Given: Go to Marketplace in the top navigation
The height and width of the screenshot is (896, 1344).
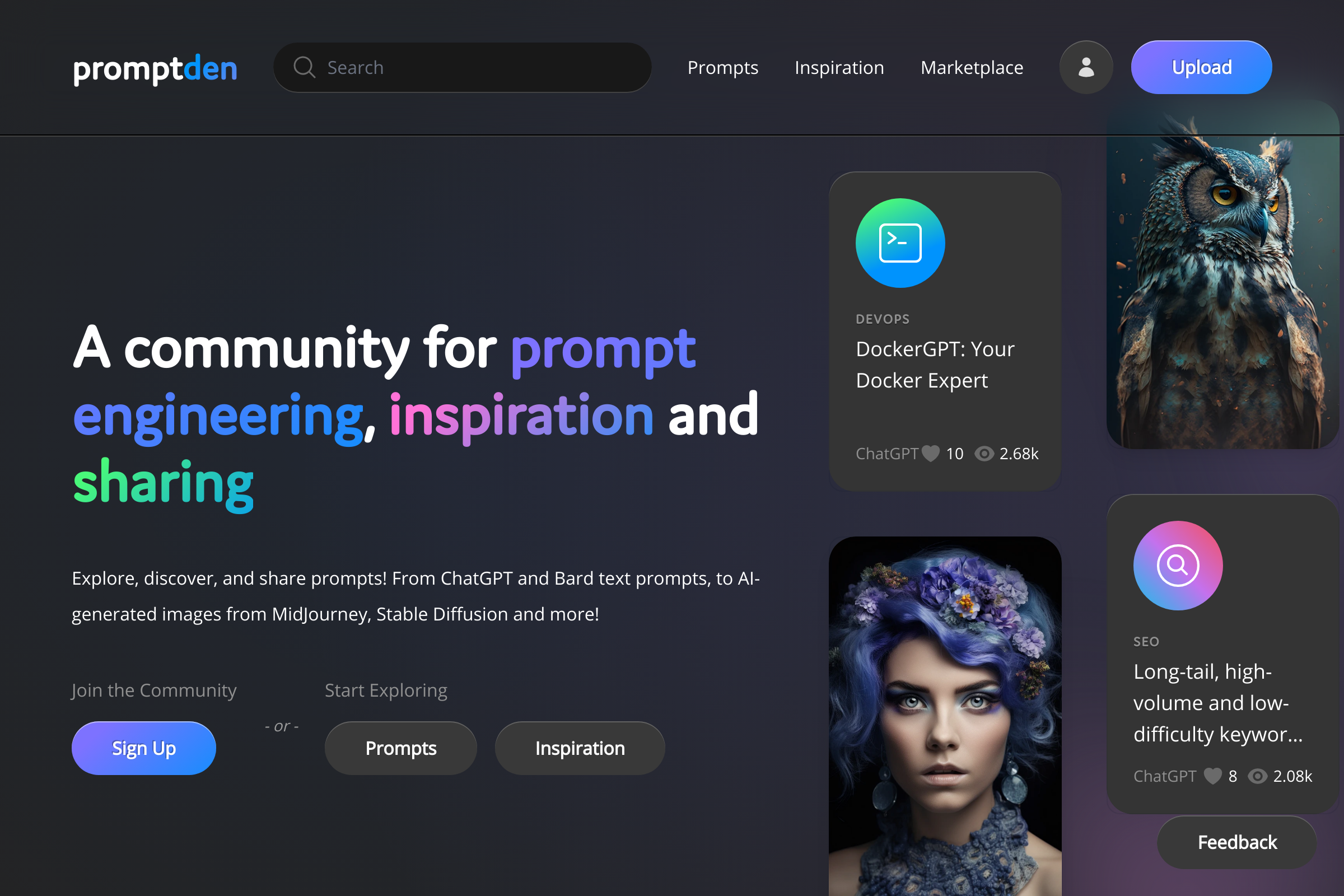Looking at the screenshot, I should 972,67.
